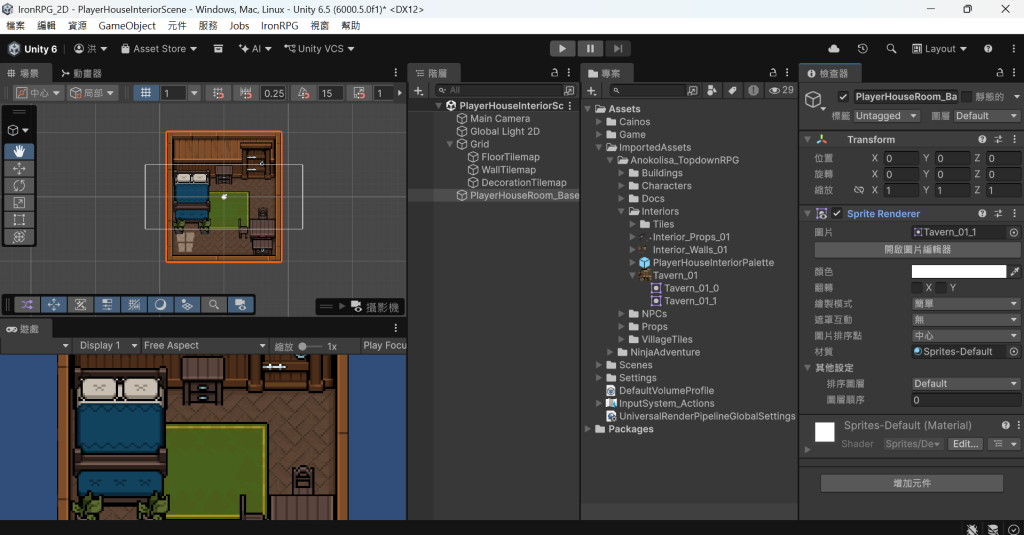Open the Undo History icon

pos(863,48)
